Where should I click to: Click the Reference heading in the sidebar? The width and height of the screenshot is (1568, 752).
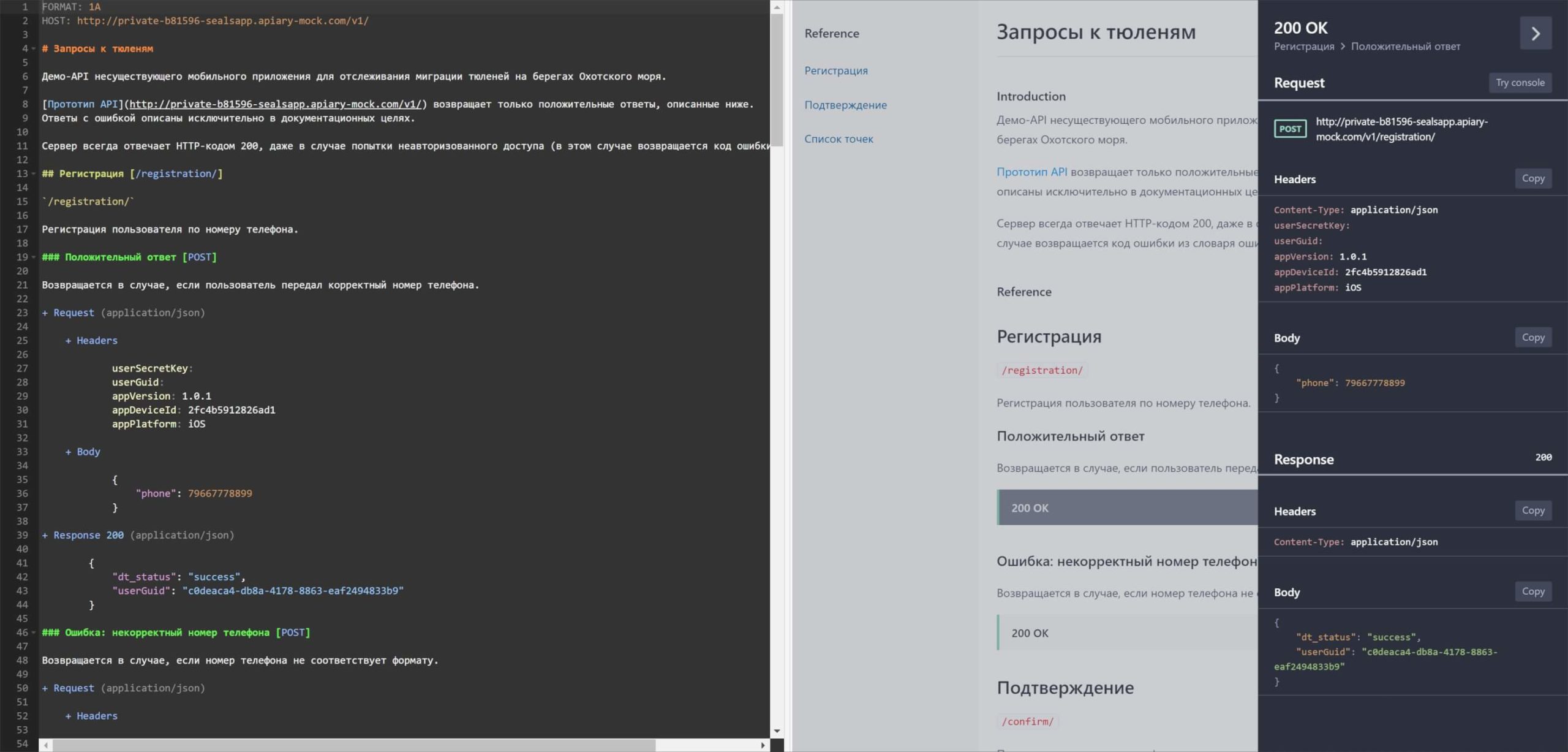click(x=831, y=34)
